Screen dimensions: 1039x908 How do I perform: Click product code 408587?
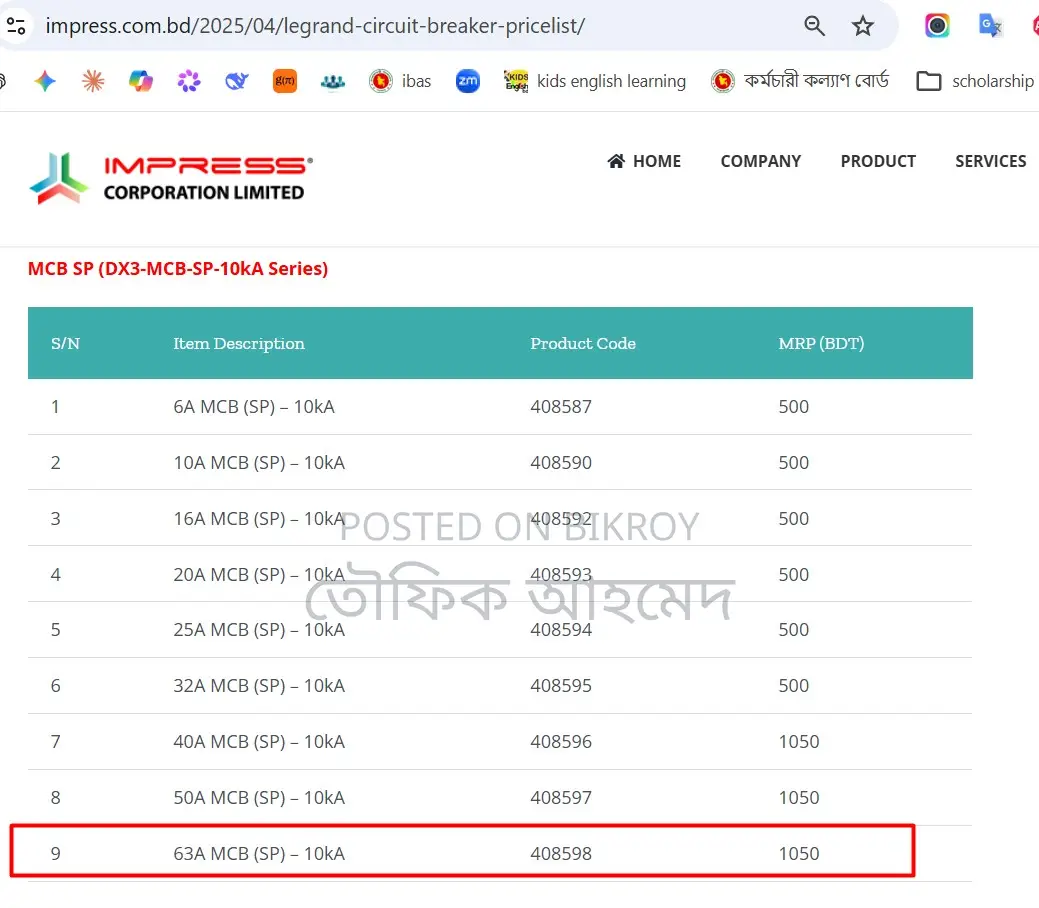pos(561,406)
